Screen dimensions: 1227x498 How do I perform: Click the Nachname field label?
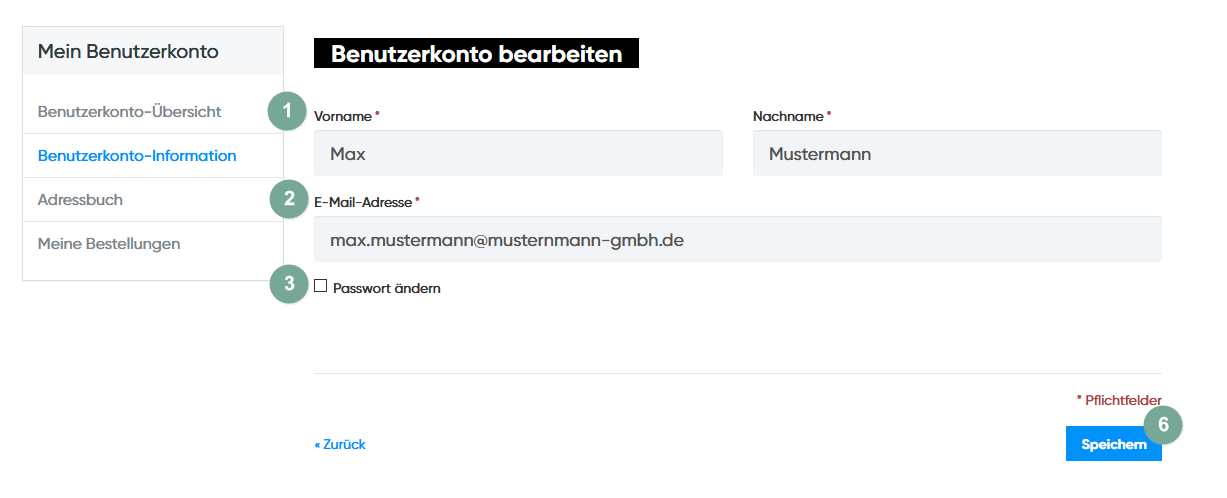[788, 116]
